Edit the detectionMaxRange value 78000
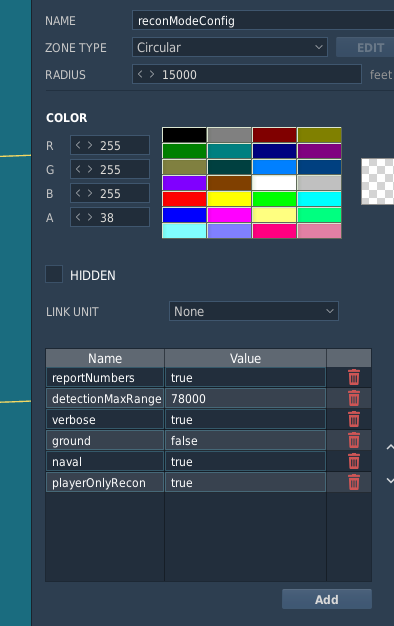This screenshot has height=626, width=394. [246, 398]
